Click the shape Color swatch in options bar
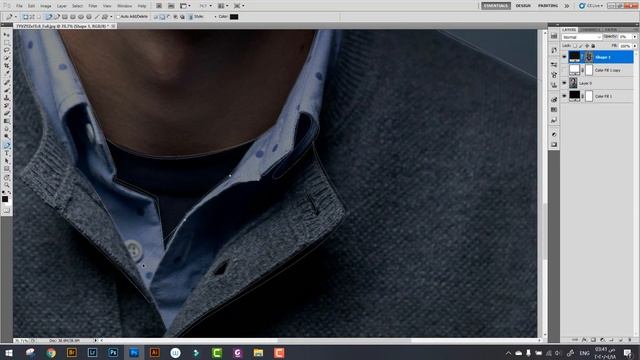The height and width of the screenshot is (360, 640). 234,17
